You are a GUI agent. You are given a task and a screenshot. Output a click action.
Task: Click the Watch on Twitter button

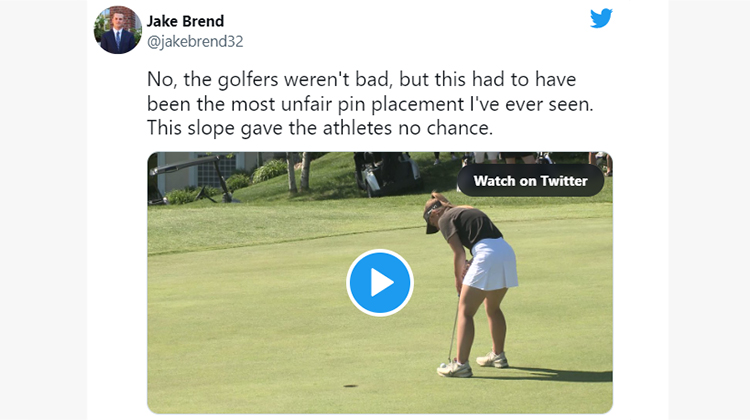pos(530,181)
